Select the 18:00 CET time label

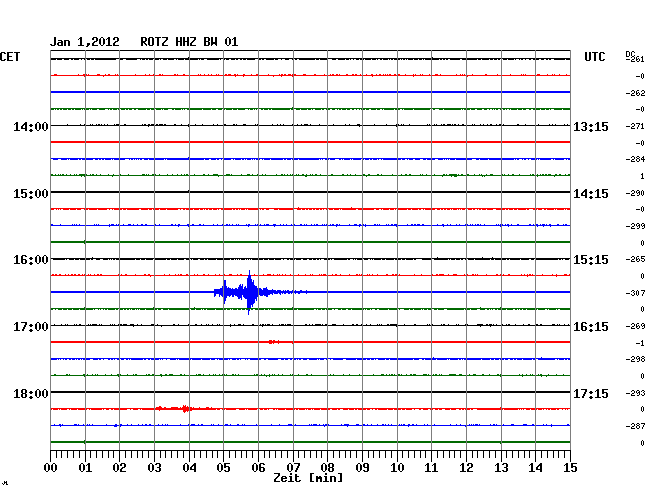(31, 393)
